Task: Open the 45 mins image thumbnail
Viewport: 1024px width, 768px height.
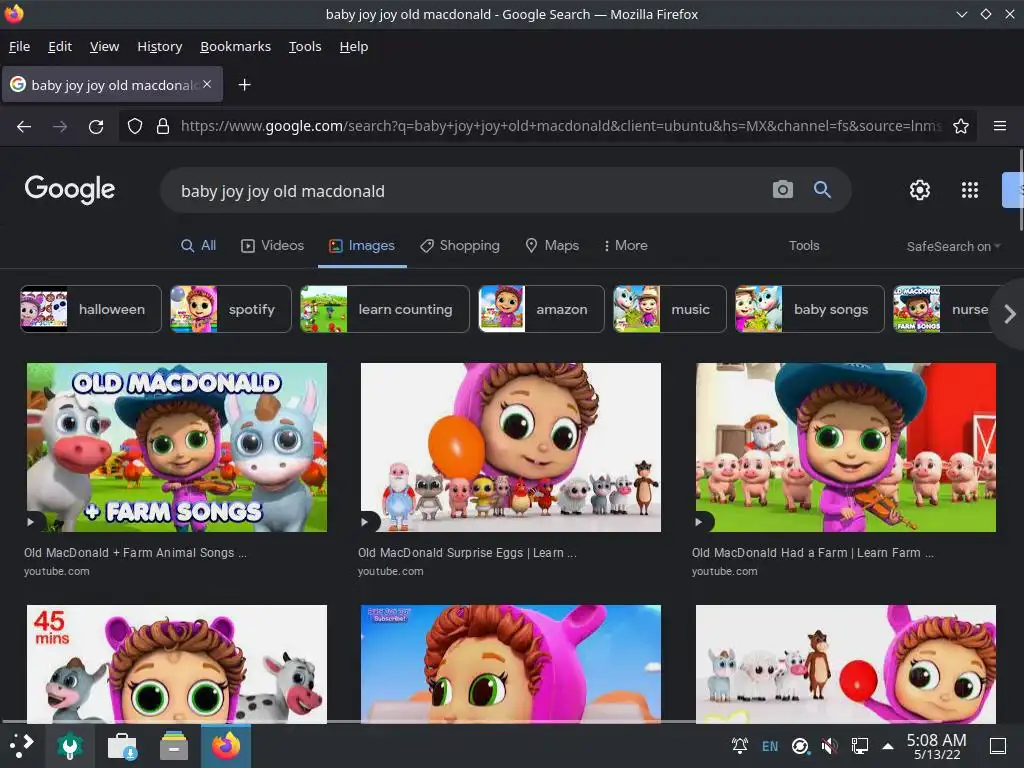Action: pos(177,664)
